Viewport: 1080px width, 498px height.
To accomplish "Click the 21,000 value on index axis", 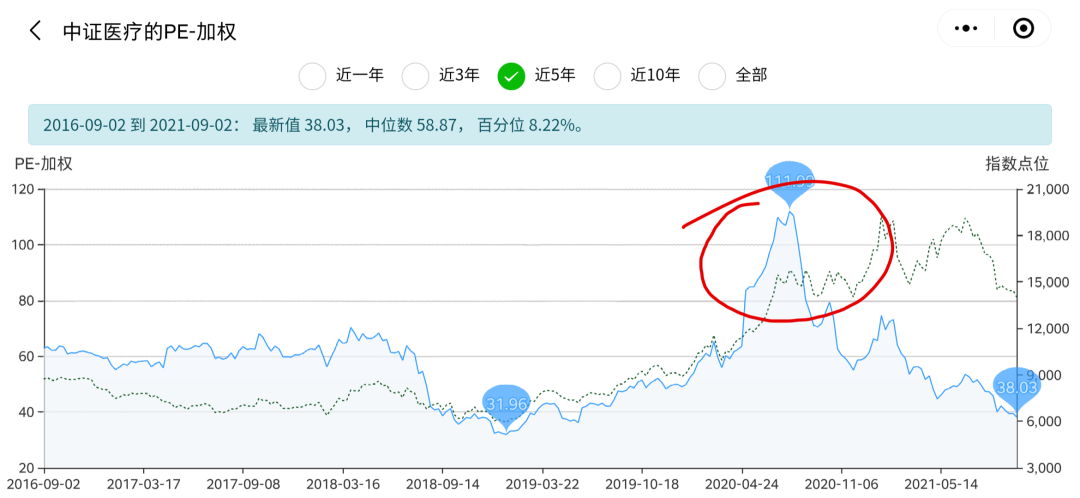I will (x=1046, y=189).
